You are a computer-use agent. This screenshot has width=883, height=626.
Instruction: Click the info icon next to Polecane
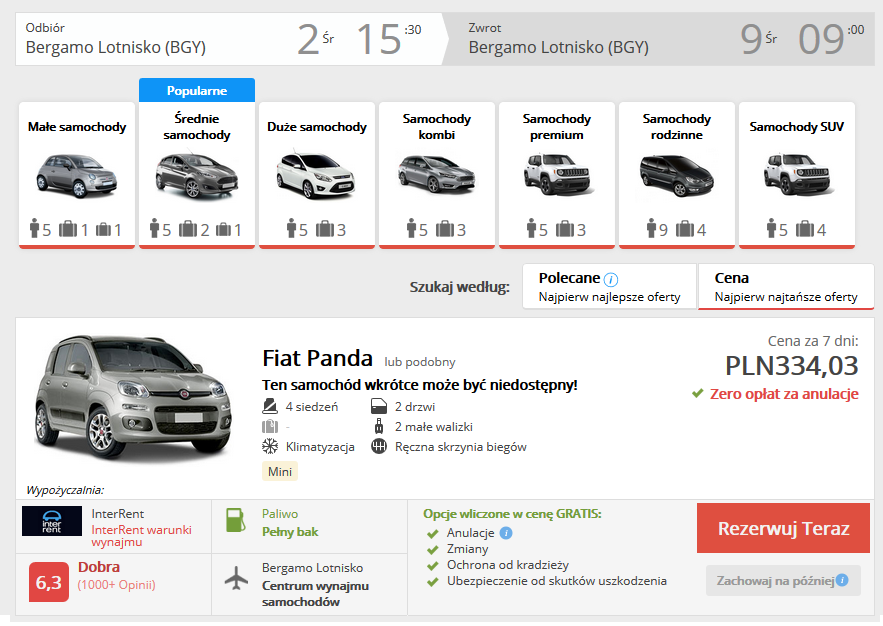[x=610, y=279]
